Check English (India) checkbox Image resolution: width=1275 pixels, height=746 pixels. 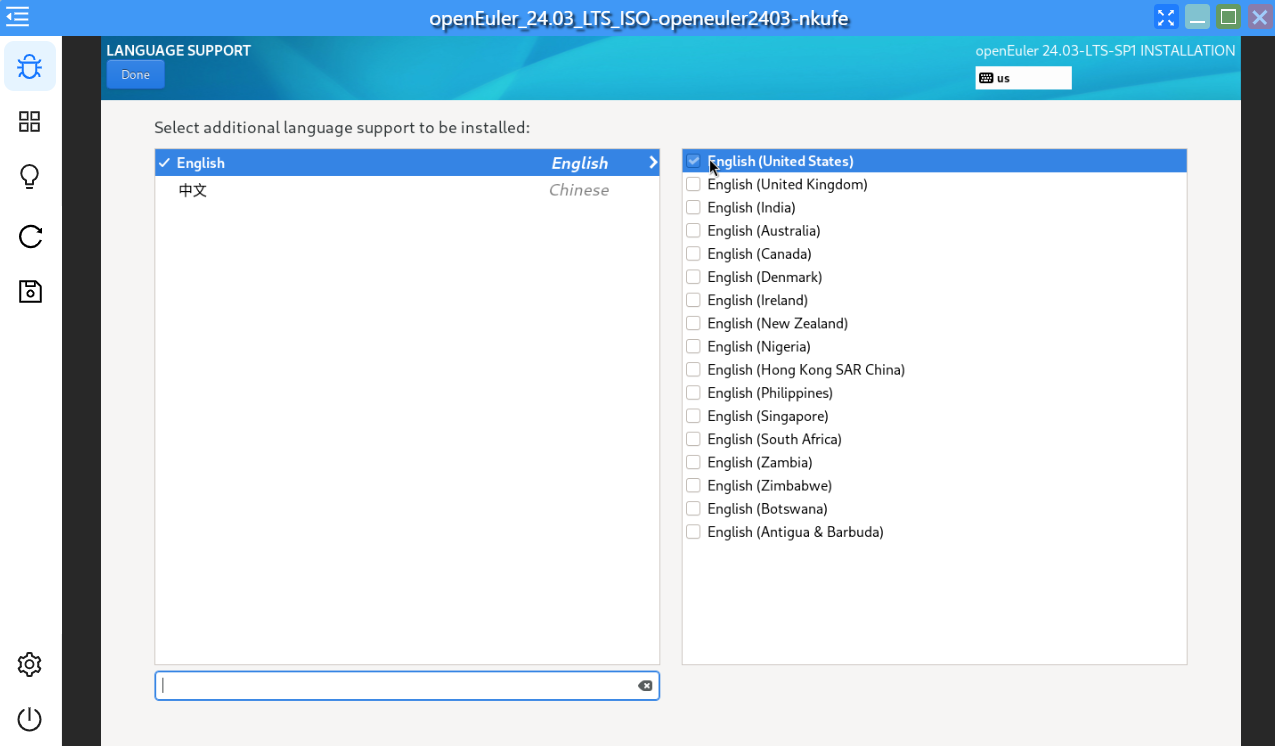click(x=693, y=207)
